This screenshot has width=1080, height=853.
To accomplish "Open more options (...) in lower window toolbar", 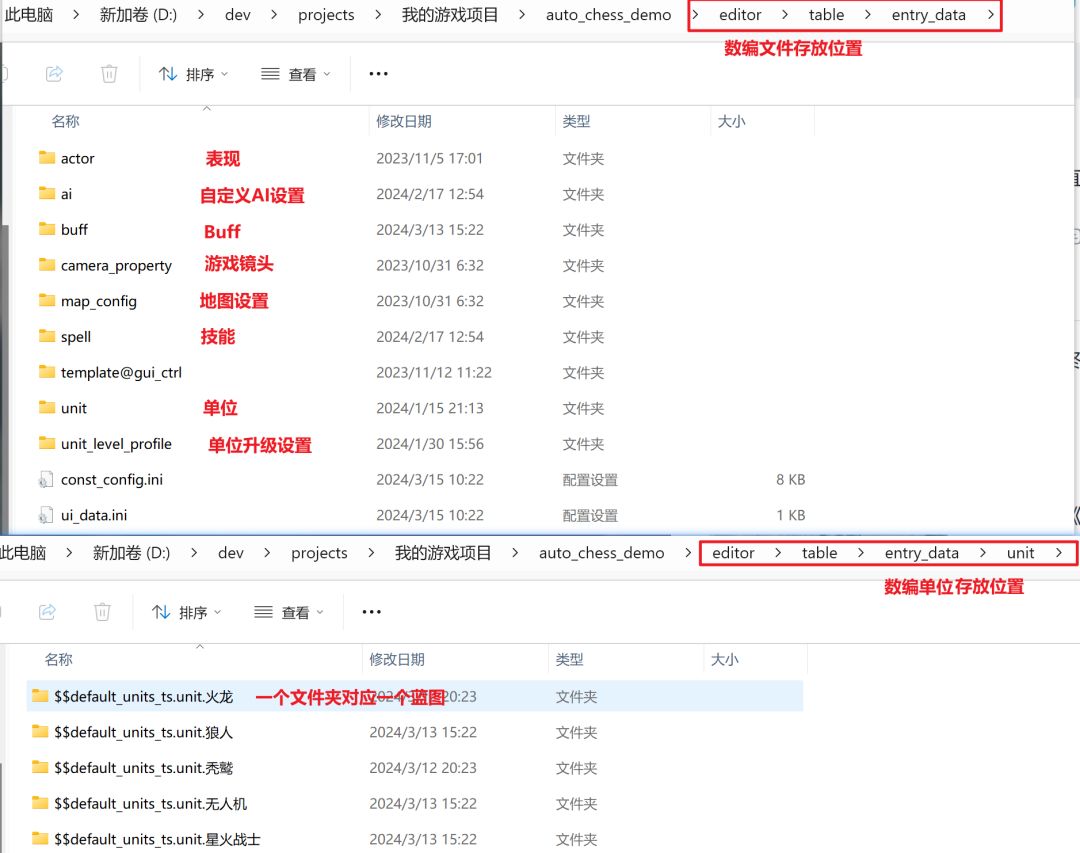I will (x=371, y=612).
